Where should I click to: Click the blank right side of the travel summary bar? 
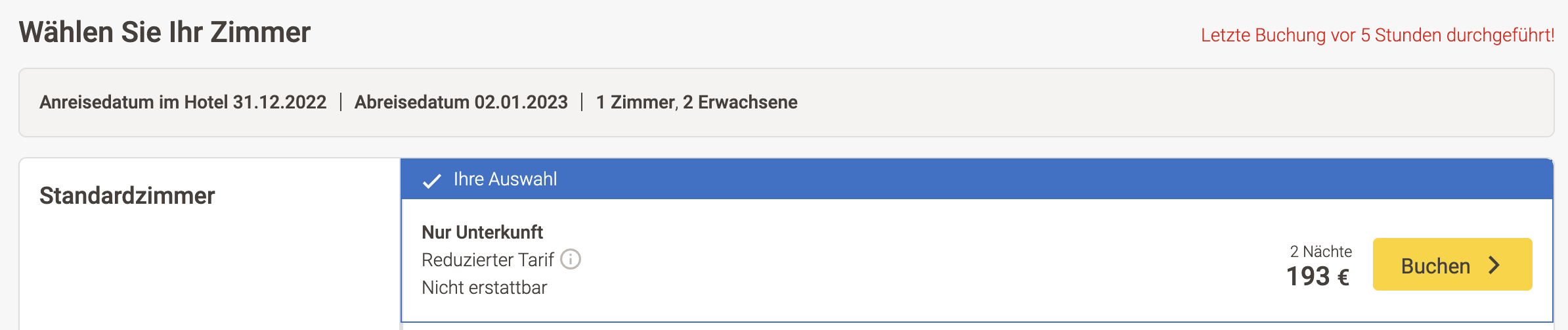[1182, 103]
